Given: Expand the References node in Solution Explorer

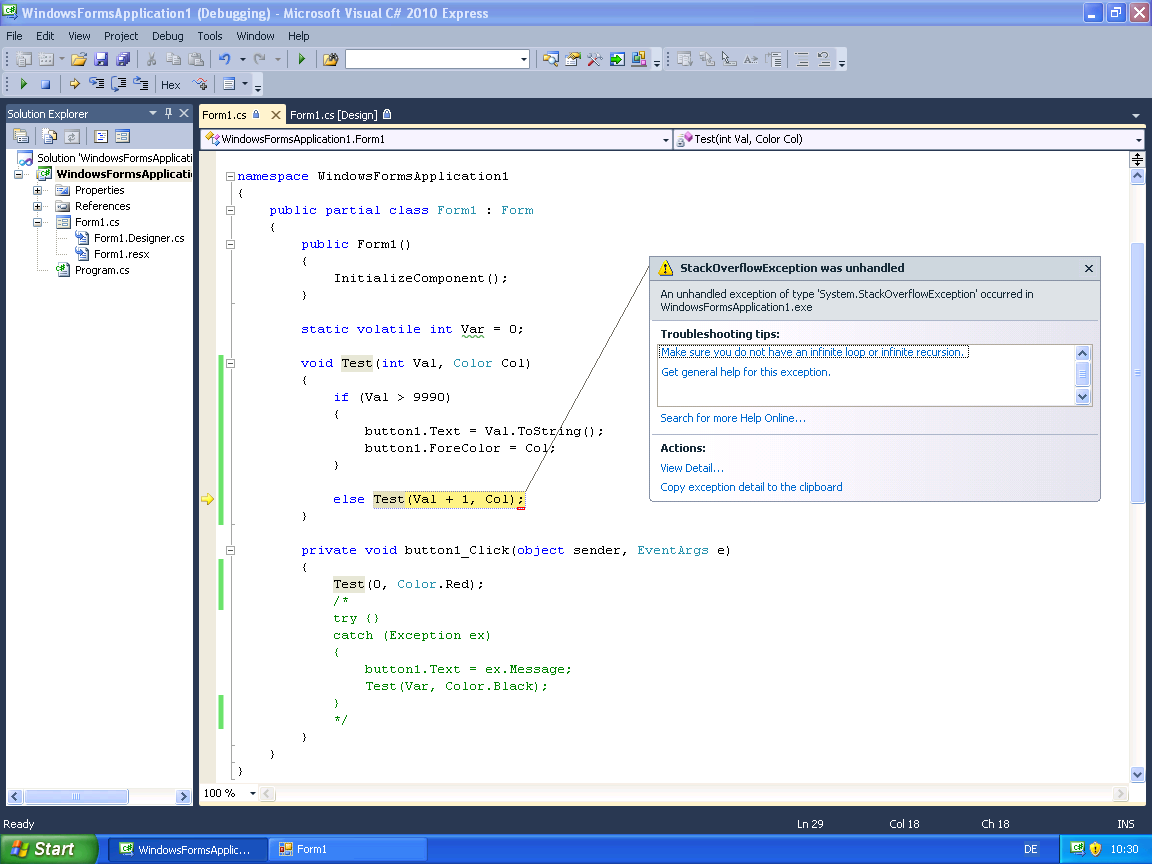Looking at the screenshot, I should [37, 206].
